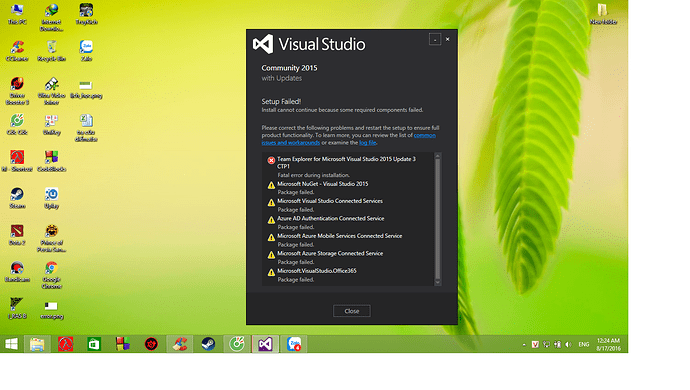Click the Windows Start button
The width and height of the screenshot is (690, 390).
click(11, 344)
